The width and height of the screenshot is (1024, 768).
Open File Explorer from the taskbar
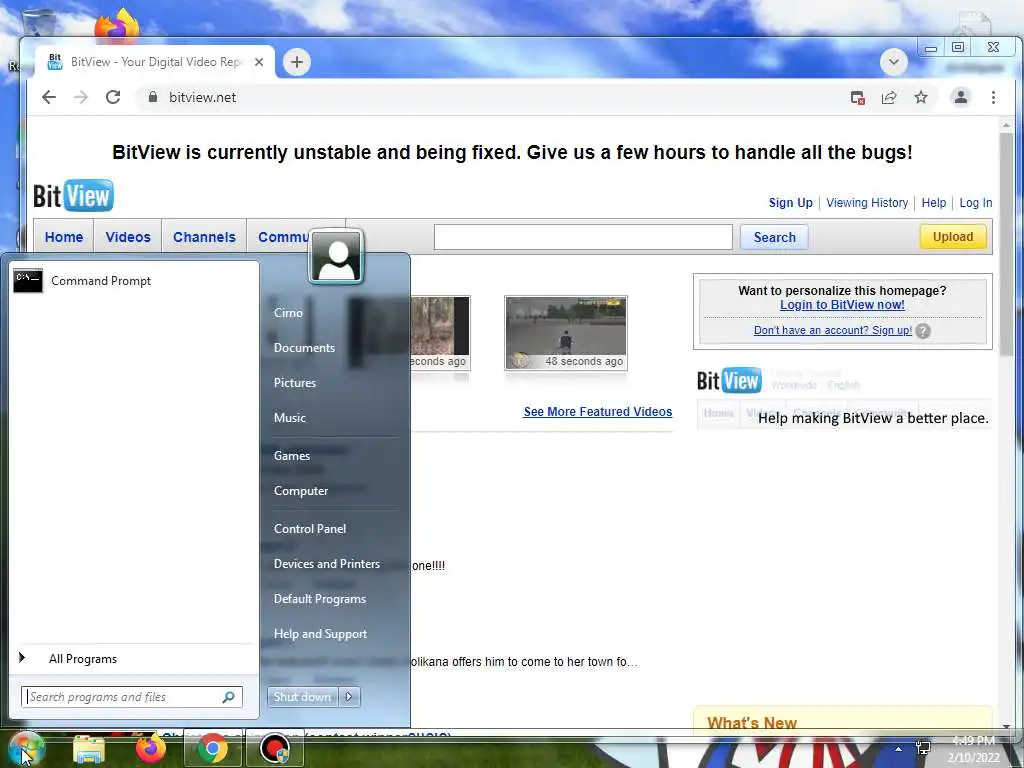point(89,749)
